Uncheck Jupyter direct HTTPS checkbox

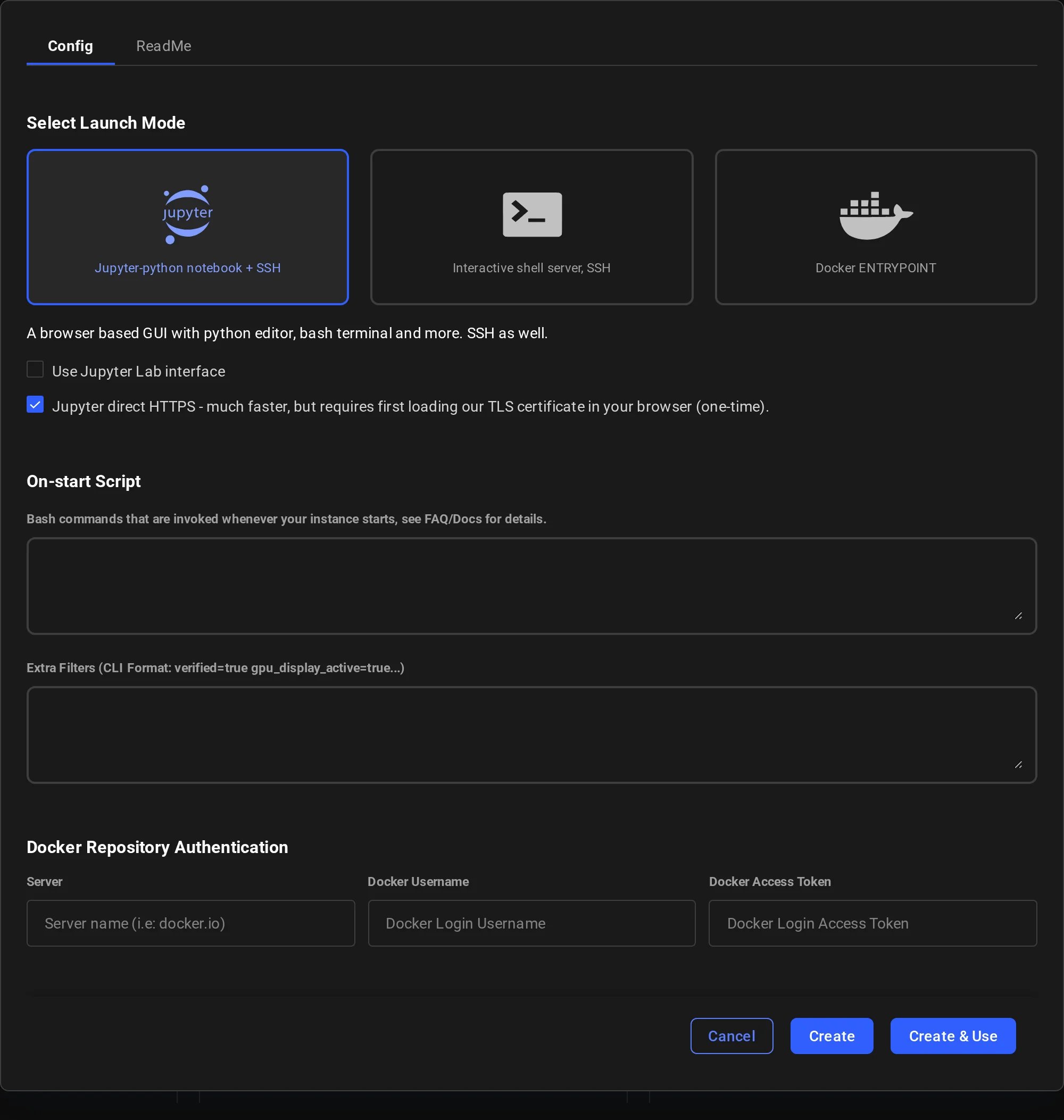[x=35, y=405]
